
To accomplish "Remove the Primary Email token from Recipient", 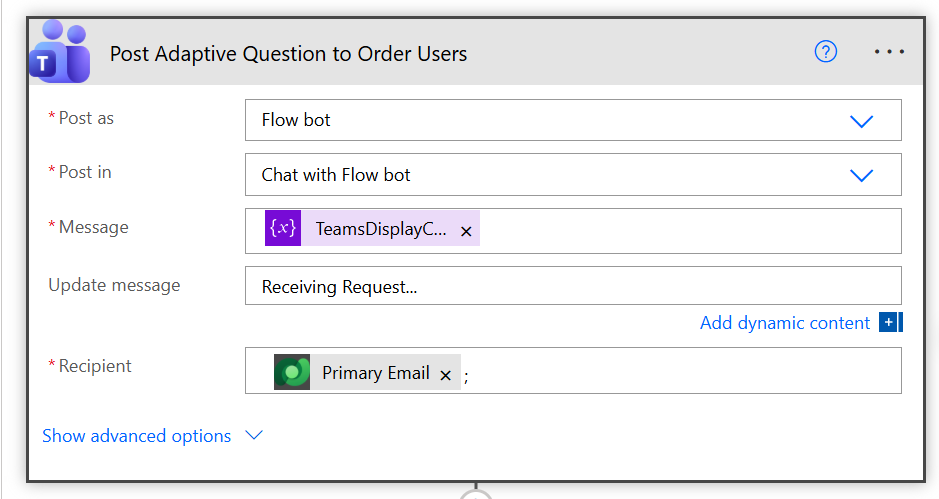I will pyautogui.click(x=446, y=375).
